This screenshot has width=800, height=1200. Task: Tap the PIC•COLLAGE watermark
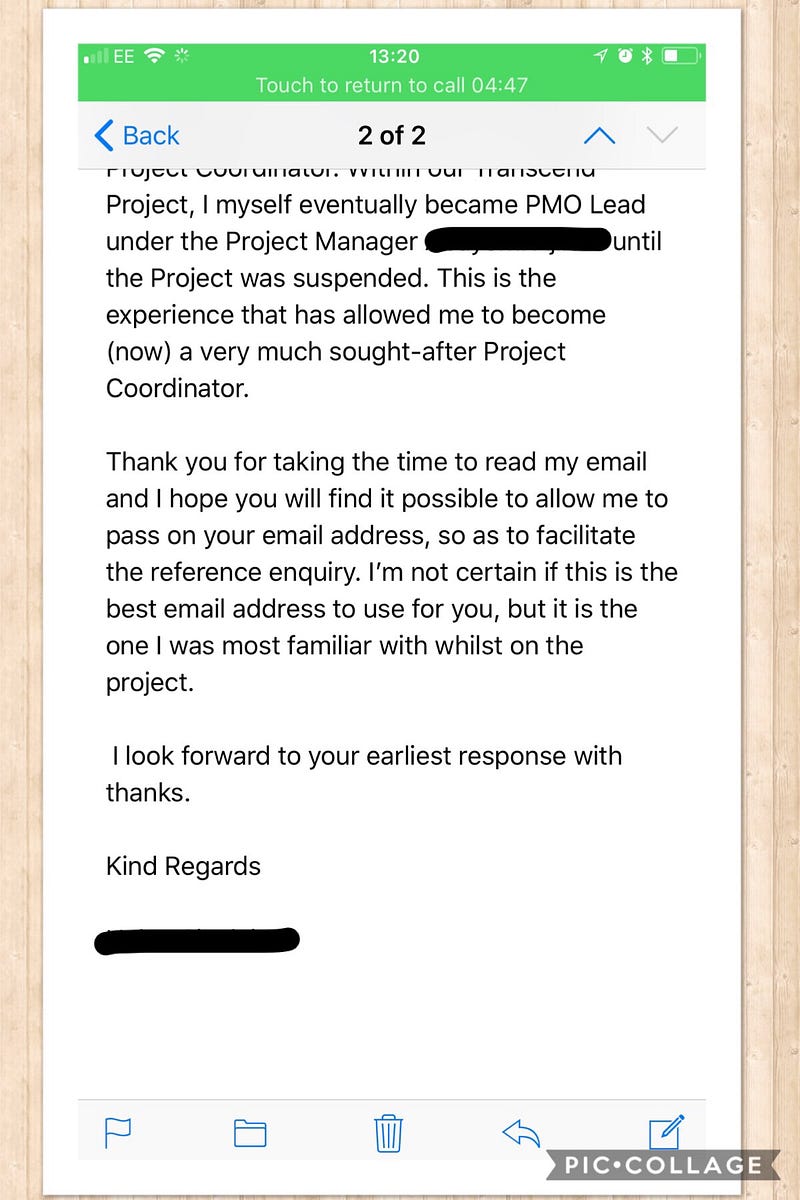pyautogui.click(x=662, y=1164)
